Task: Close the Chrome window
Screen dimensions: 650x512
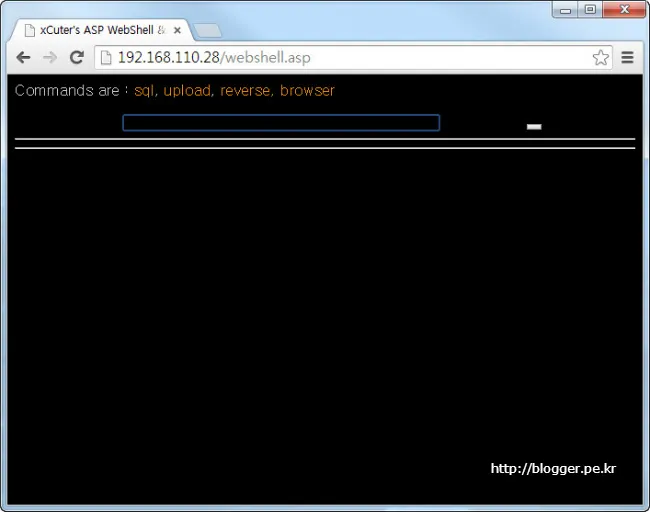Action: click(624, 10)
